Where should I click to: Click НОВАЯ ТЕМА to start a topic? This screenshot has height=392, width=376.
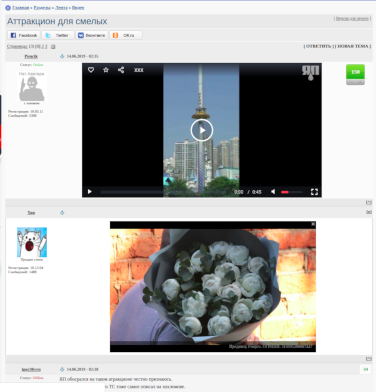[x=353, y=46]
